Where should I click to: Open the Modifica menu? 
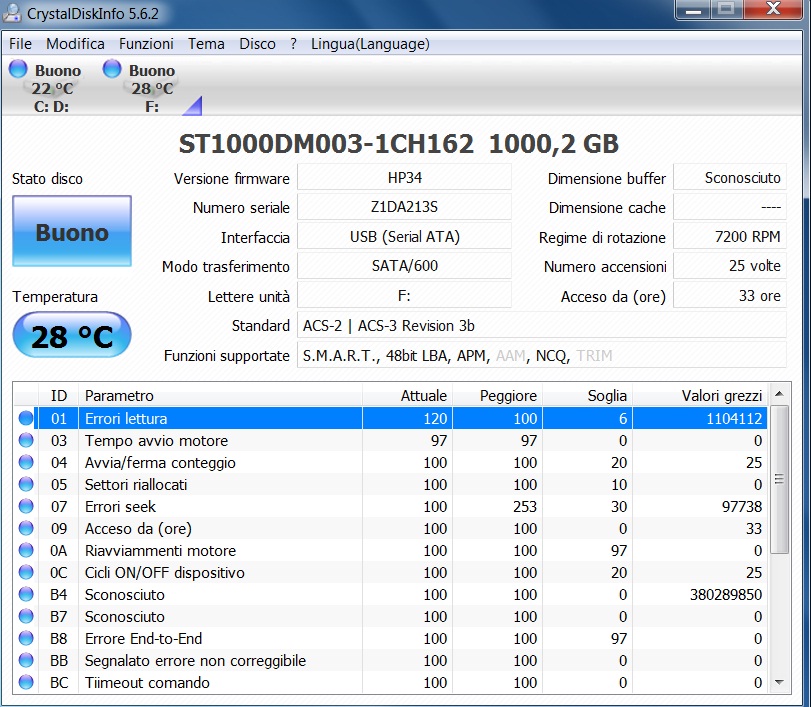coord(75,44)
